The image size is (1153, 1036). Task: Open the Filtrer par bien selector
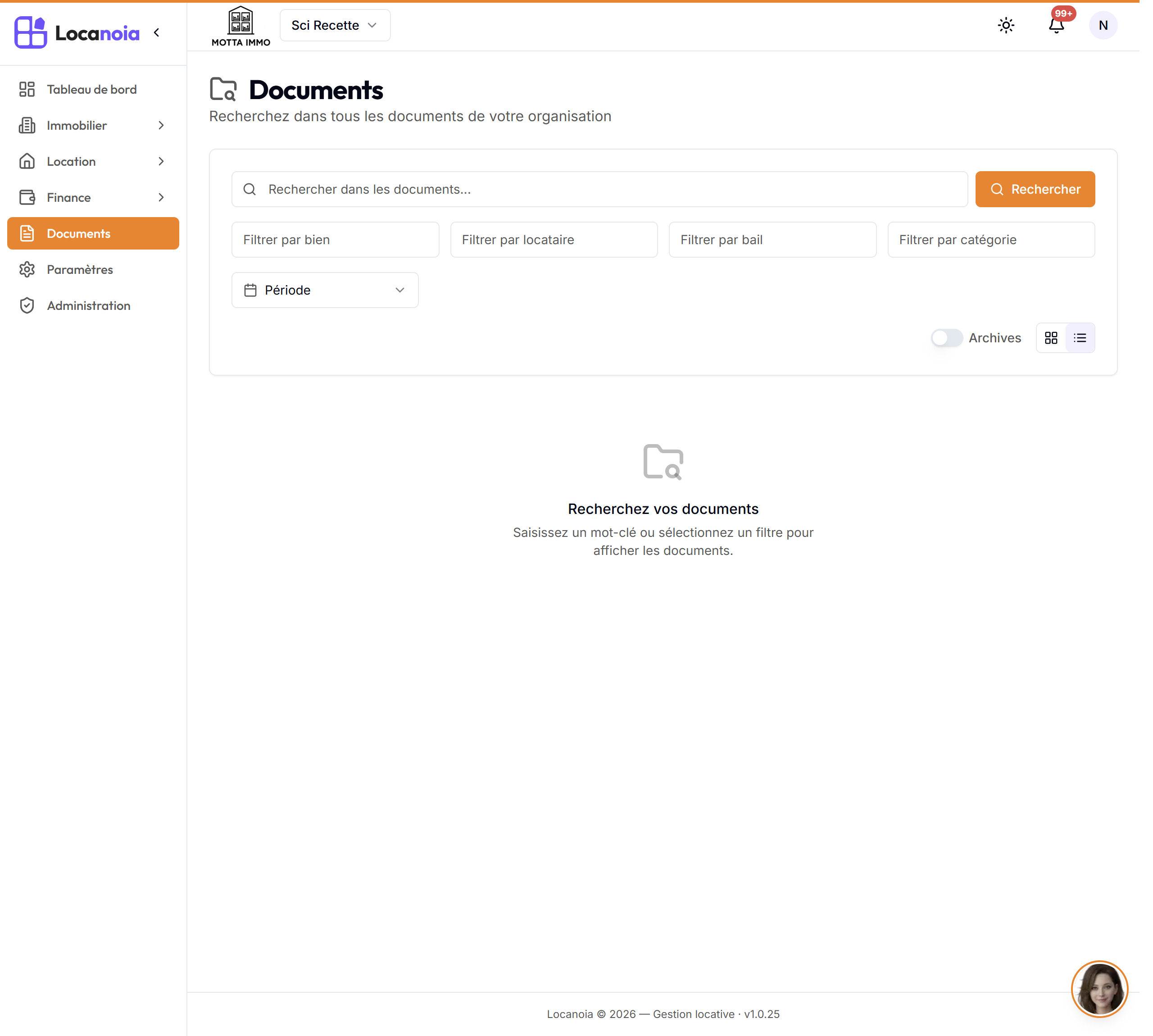pos(335,240)
